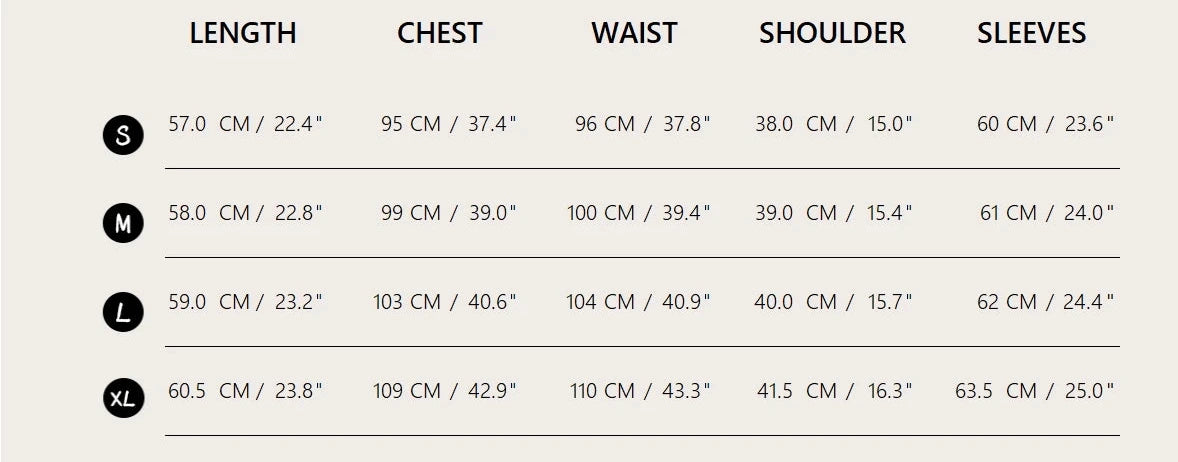Select the M size badge
This screenshot has height=462, width=1178.
click(x=123, y=223)
